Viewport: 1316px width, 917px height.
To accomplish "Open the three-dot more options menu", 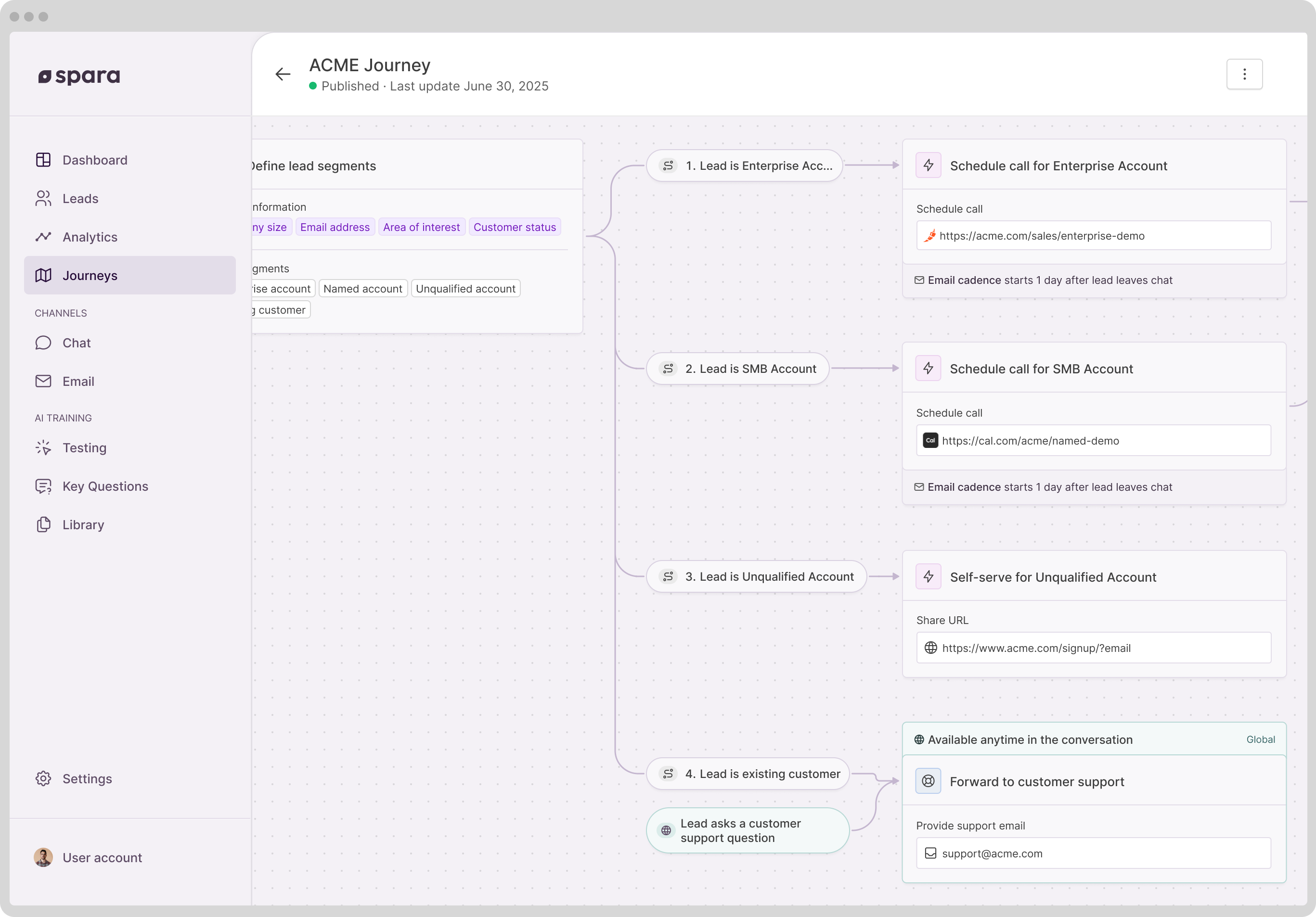I will click(1244, 74).
